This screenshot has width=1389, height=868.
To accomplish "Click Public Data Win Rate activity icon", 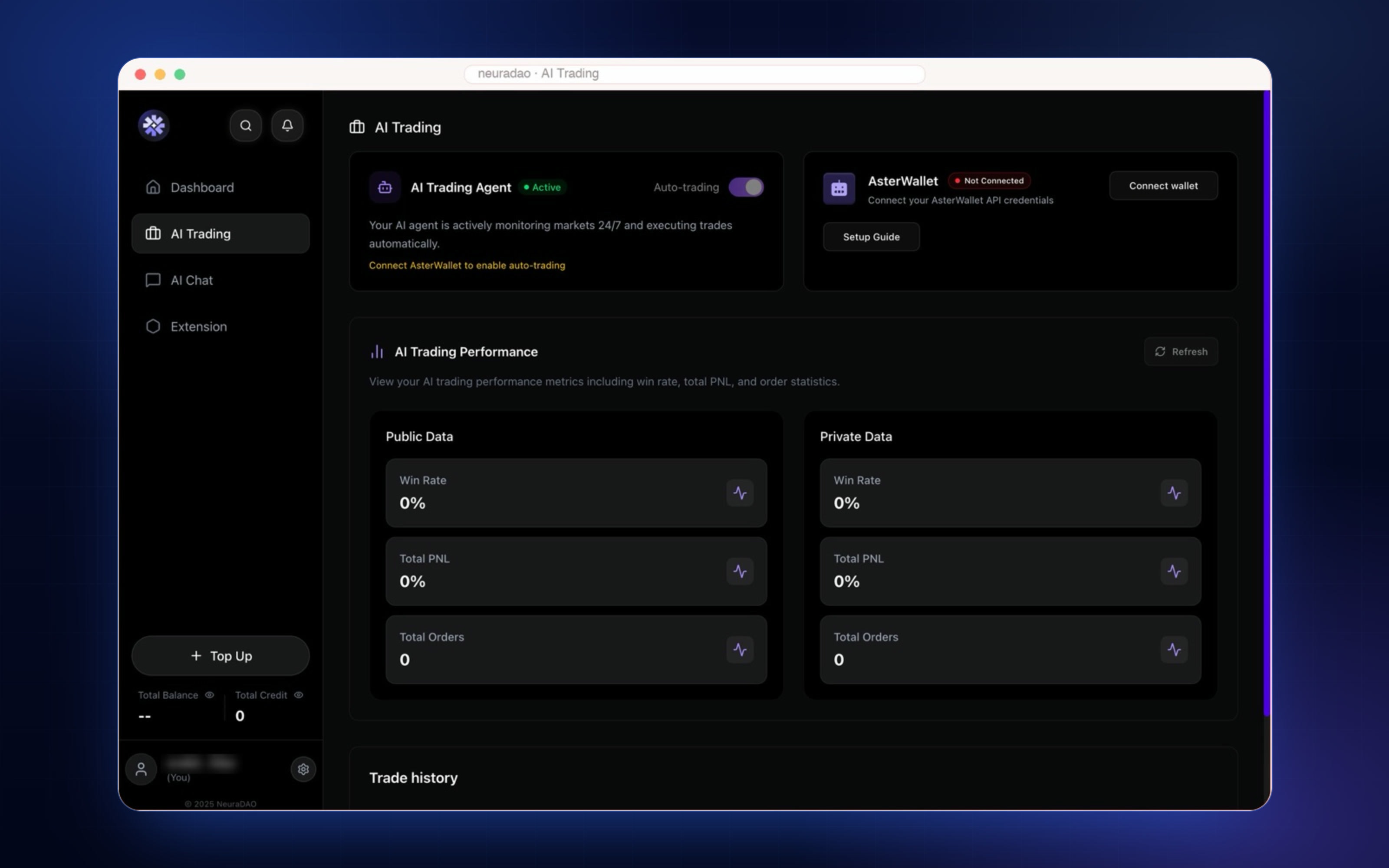I will point(740,493).
